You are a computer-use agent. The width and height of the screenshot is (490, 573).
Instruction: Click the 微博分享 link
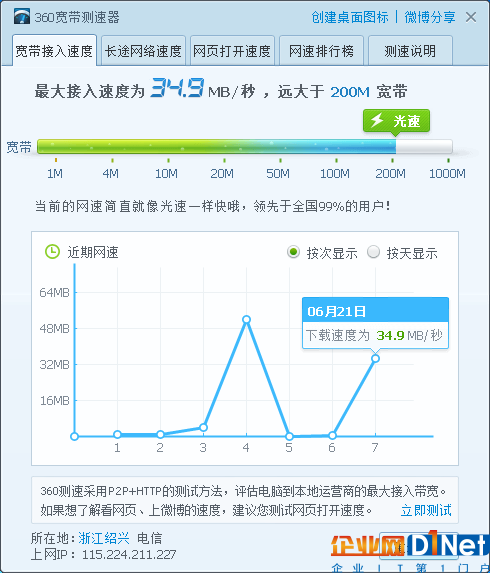tap(430, 17)
